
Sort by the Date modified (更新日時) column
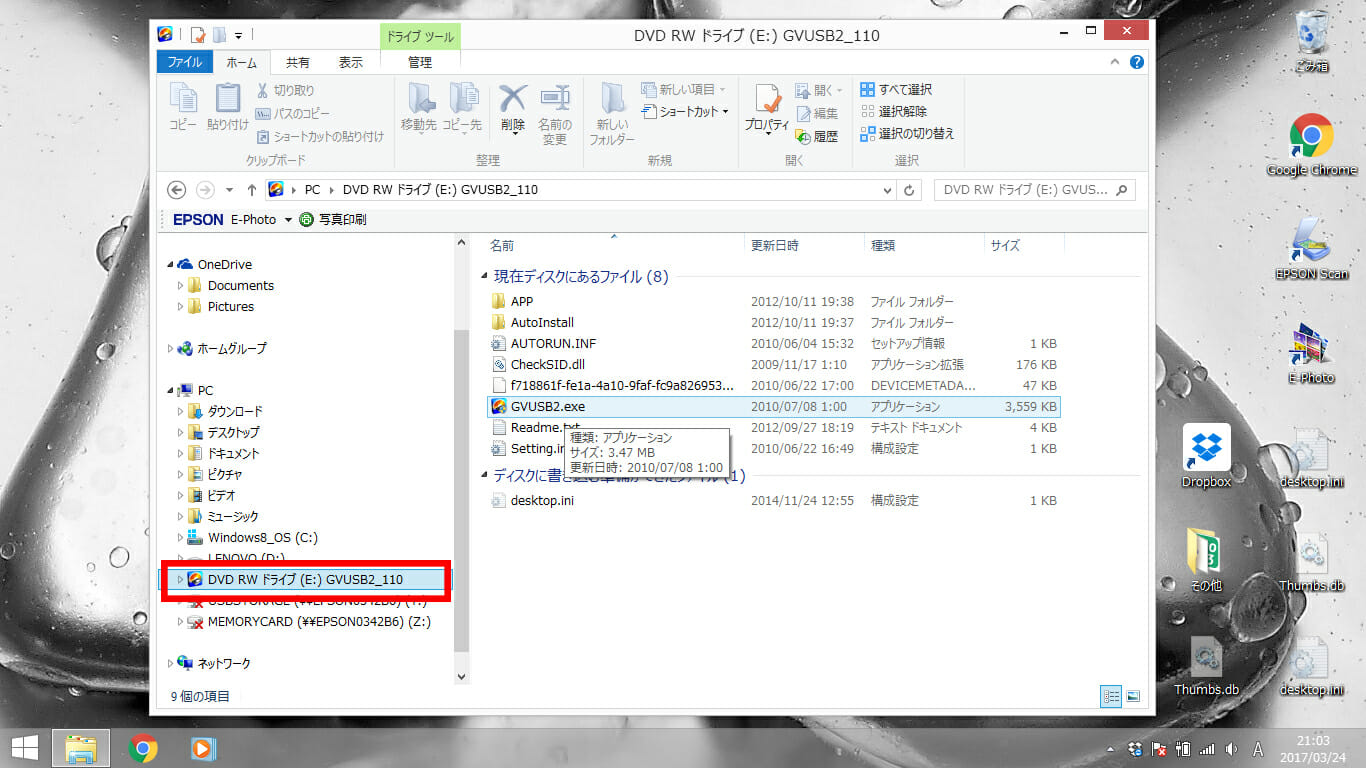tap(804, 245)
